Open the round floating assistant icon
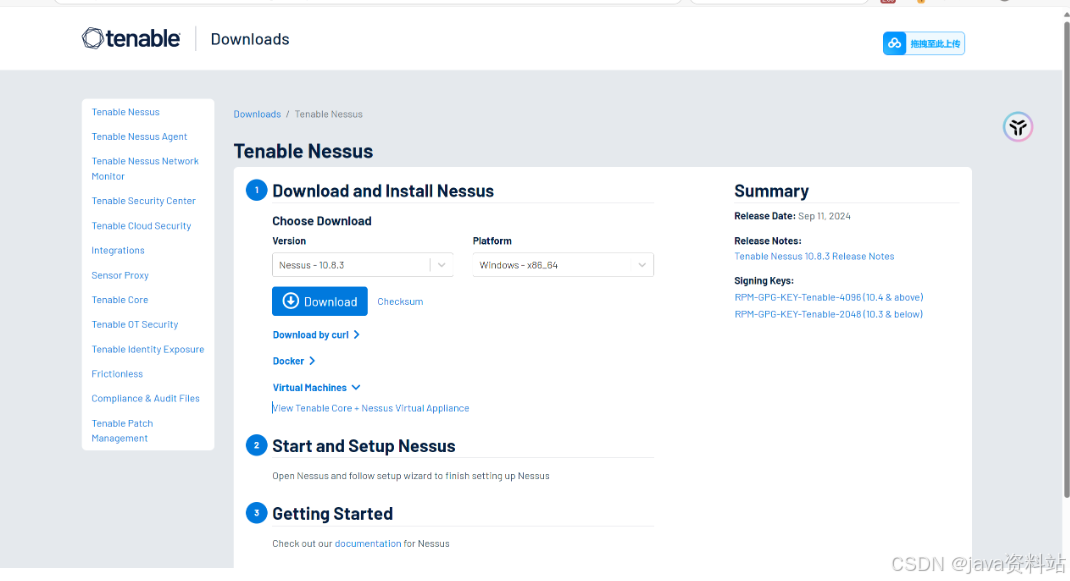The image size is (1070, 581). (1017, 127)
